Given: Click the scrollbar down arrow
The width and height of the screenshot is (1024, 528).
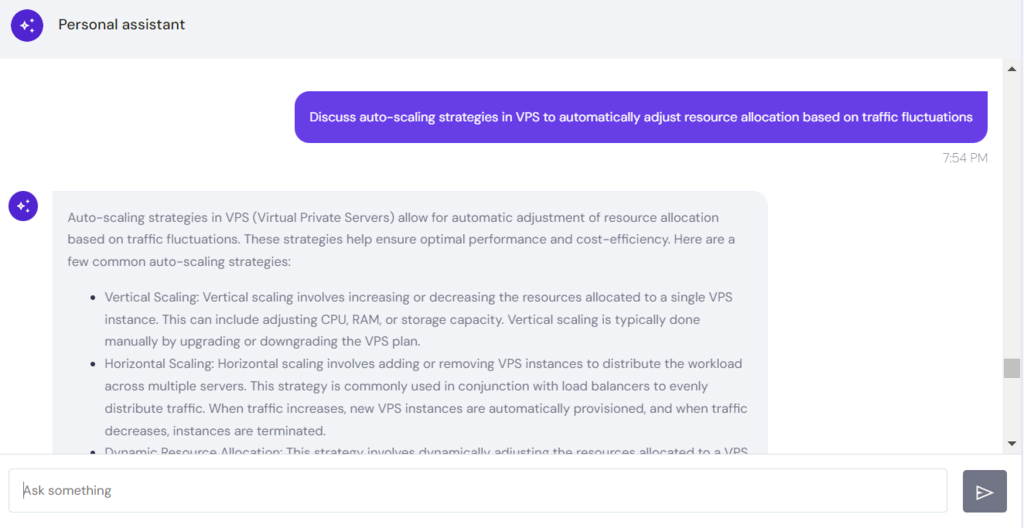Looking at the screenshot, I should pos(1012,442).
